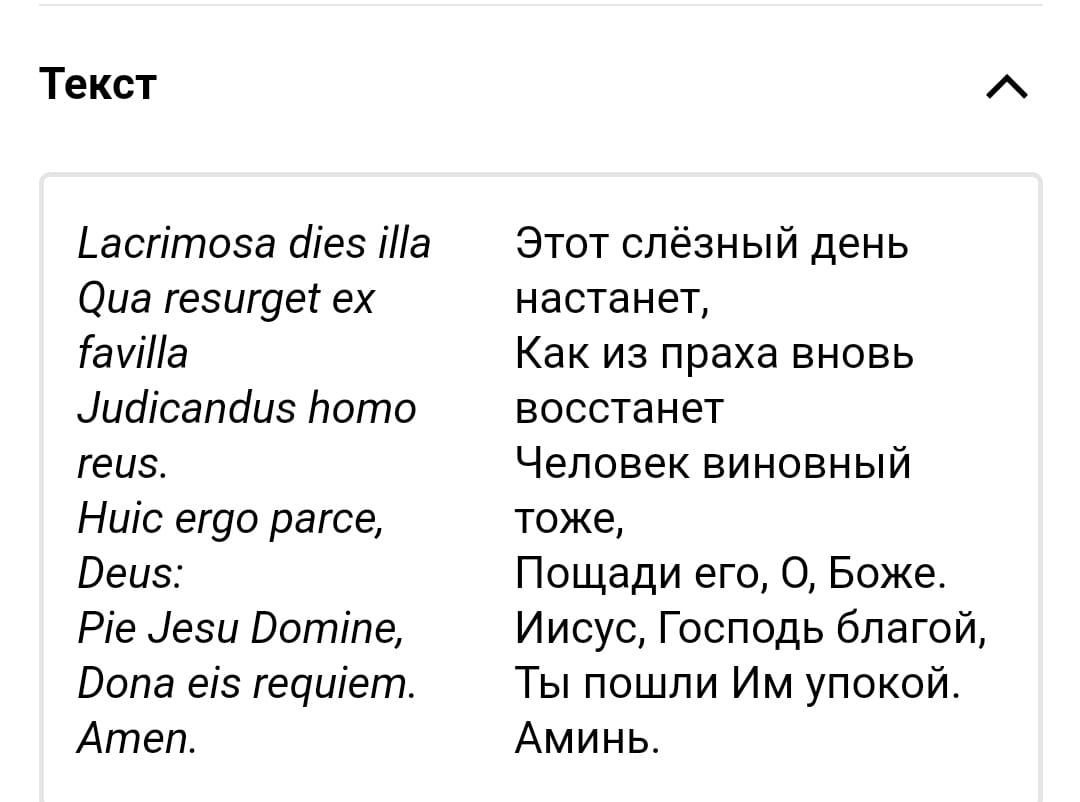Click the line 'Qua resurget ex'
This screenshot has height=802, width=1080.
point(225,298)
